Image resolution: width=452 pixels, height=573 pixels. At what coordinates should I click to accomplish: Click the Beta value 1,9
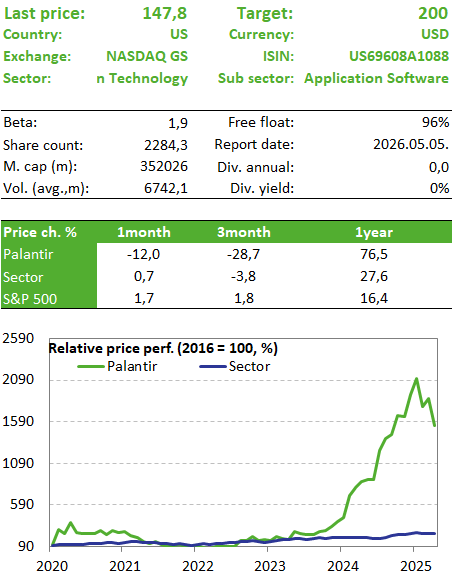pyautogui.click(x=178, y=123)
